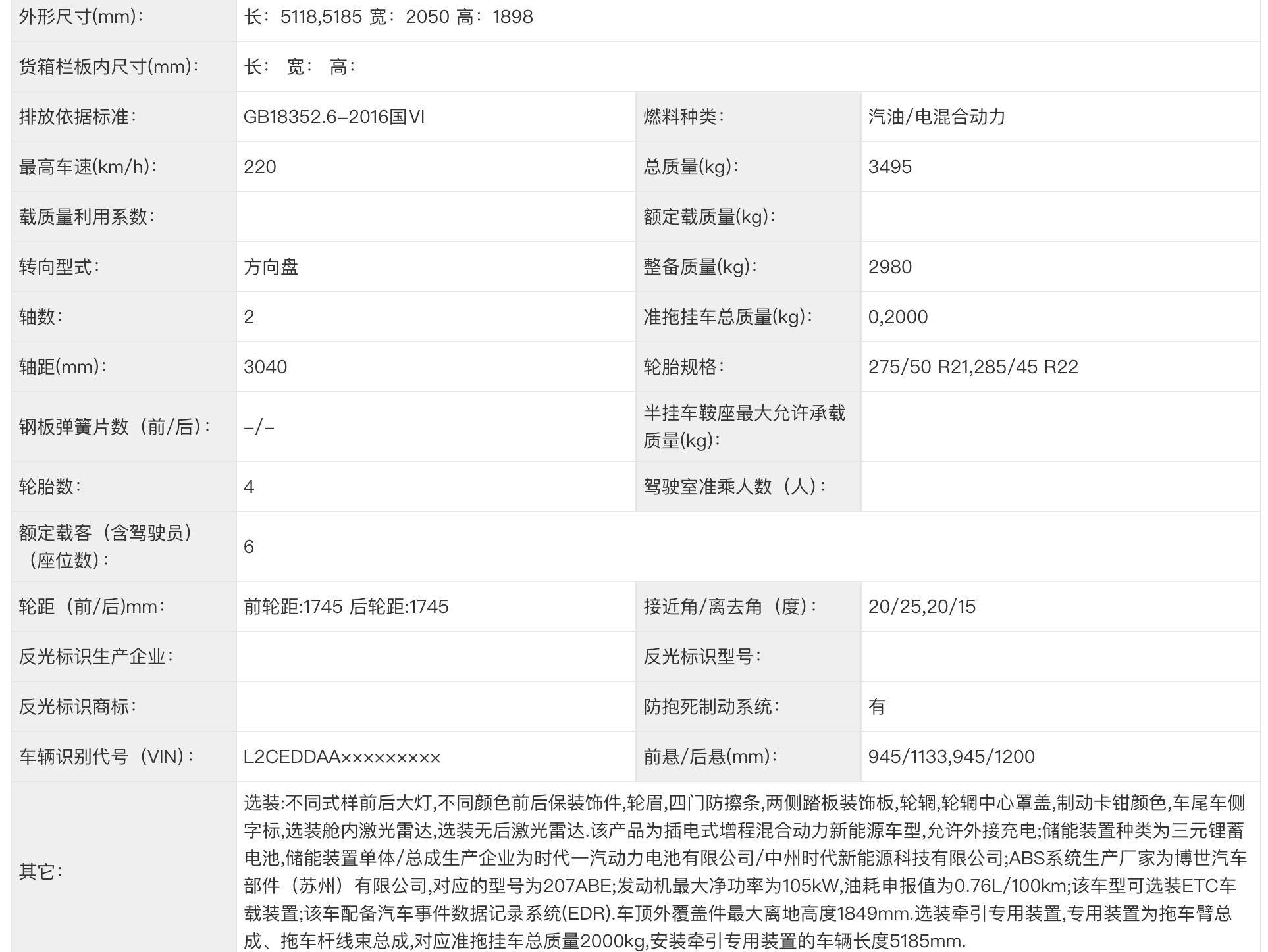This screenshot has height=952, width=1268.
Task: Click the 车辆识别代号（VIN） label
Action: (106, 757)
